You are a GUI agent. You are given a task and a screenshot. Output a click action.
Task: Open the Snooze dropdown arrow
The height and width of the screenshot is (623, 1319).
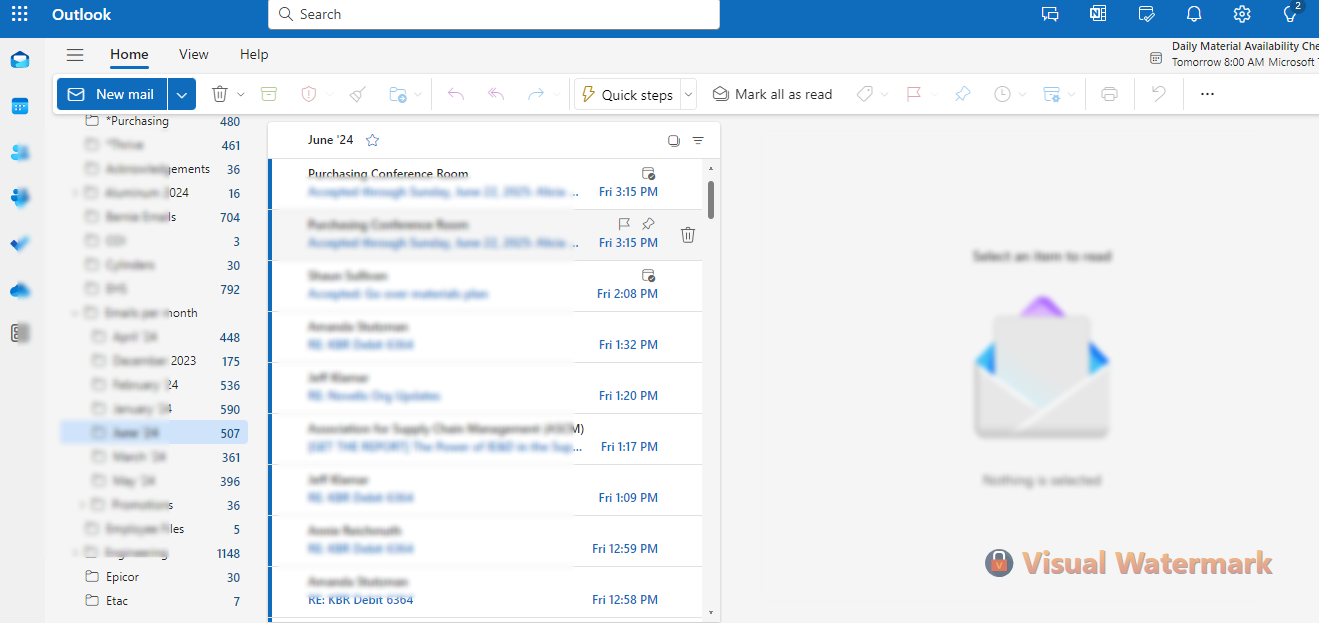[1022, 95]
